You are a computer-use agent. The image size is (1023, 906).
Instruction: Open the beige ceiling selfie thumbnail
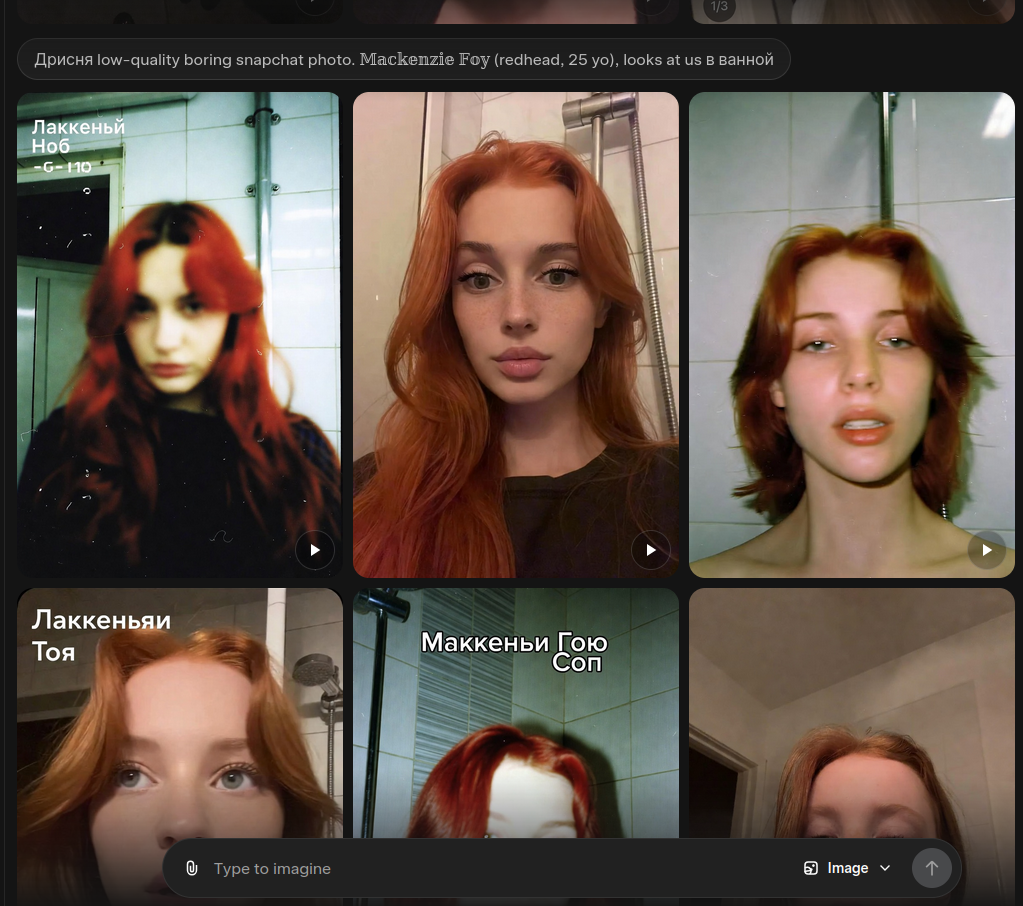851,713
